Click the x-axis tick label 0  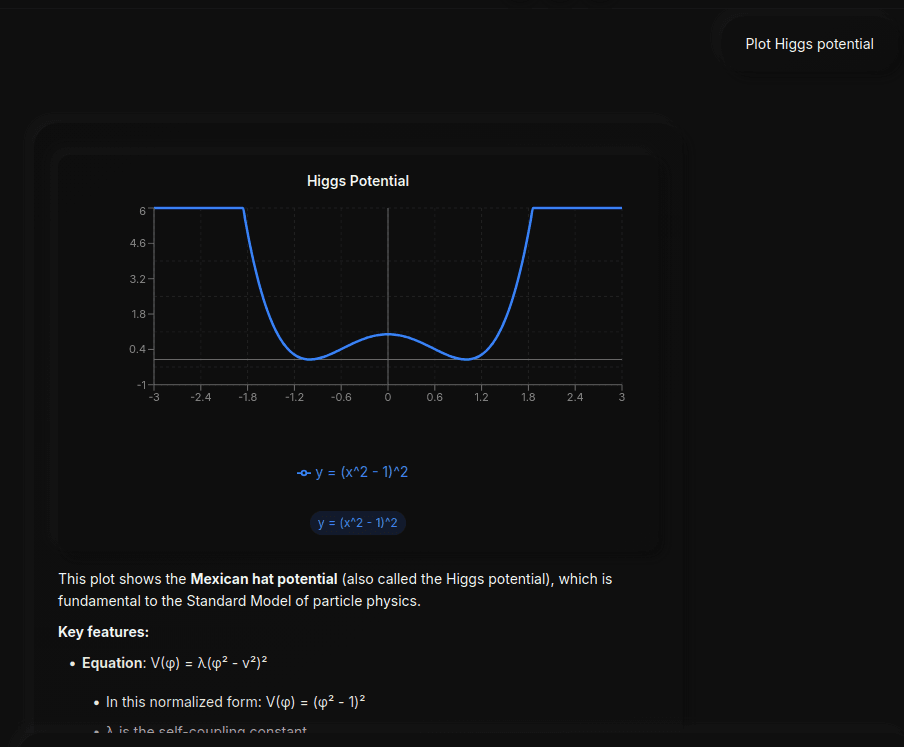(x=388, y=398)
